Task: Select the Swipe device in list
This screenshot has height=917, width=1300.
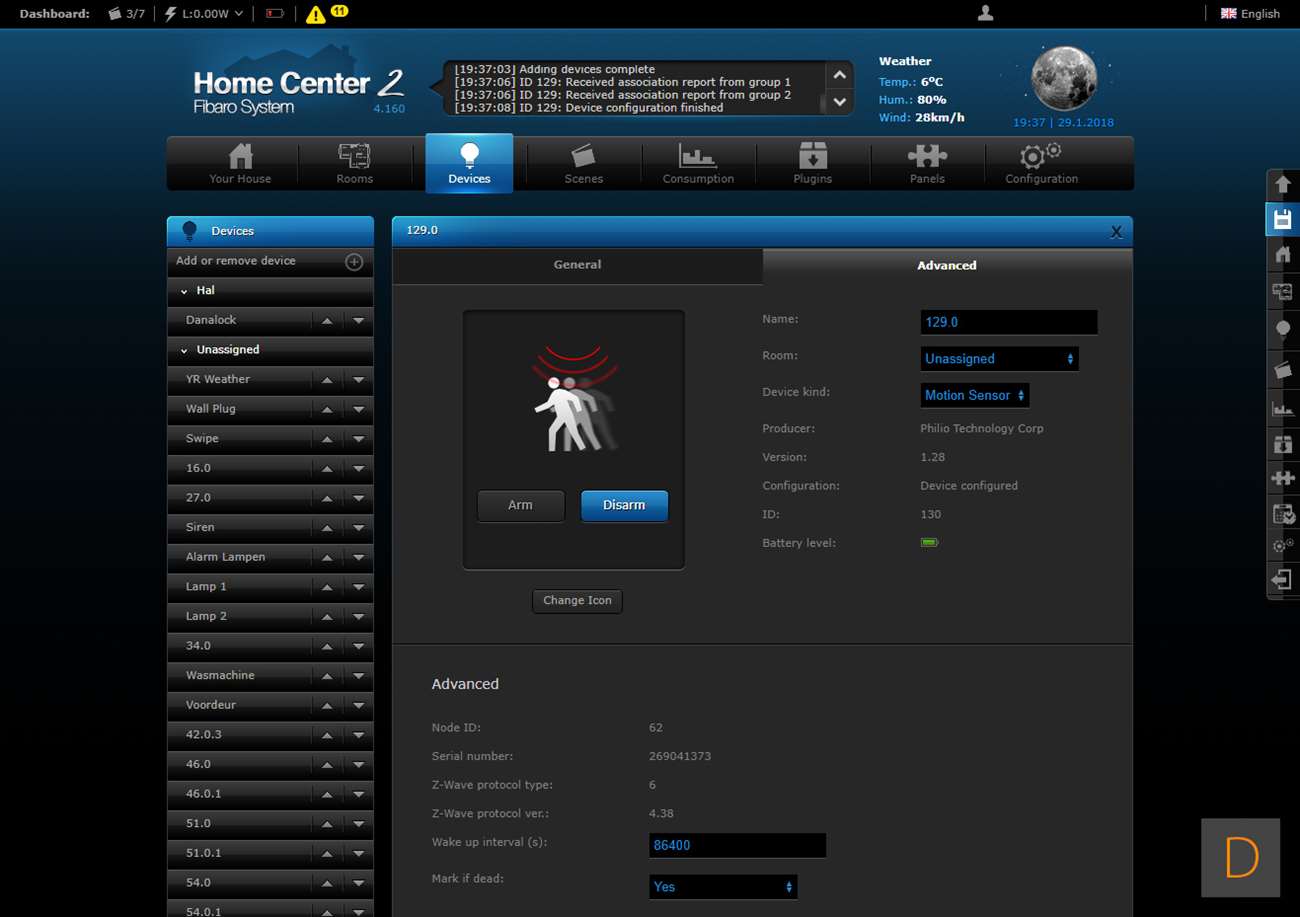Action: coord(202,439)
